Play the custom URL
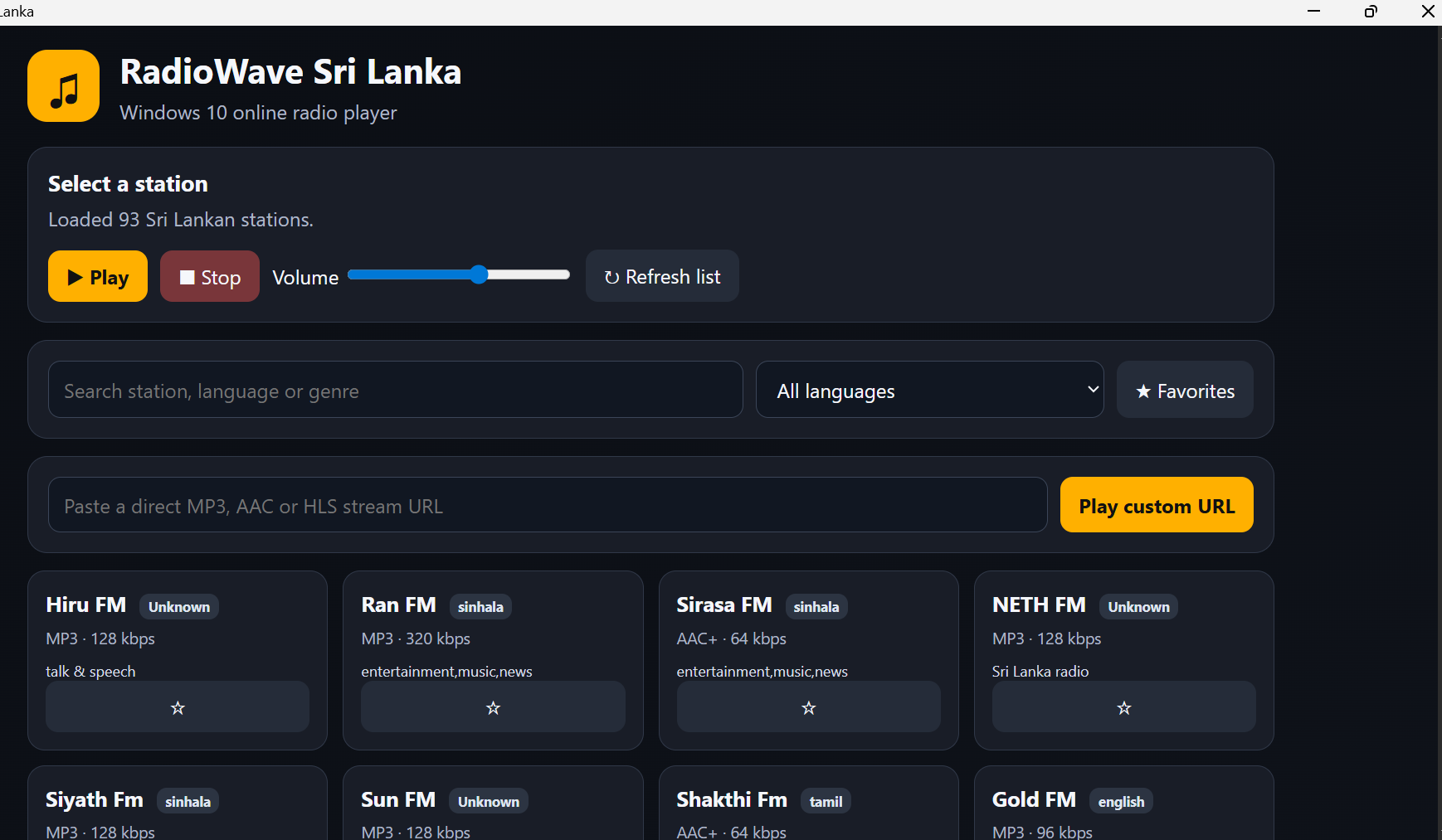The width and height of the screenshot is (1442, 840). point(1157,505)
